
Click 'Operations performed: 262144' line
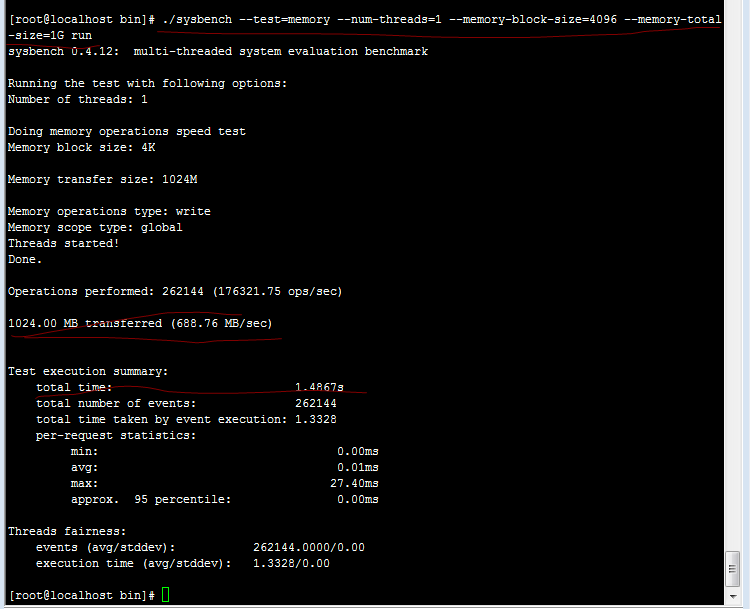[175, 291]
